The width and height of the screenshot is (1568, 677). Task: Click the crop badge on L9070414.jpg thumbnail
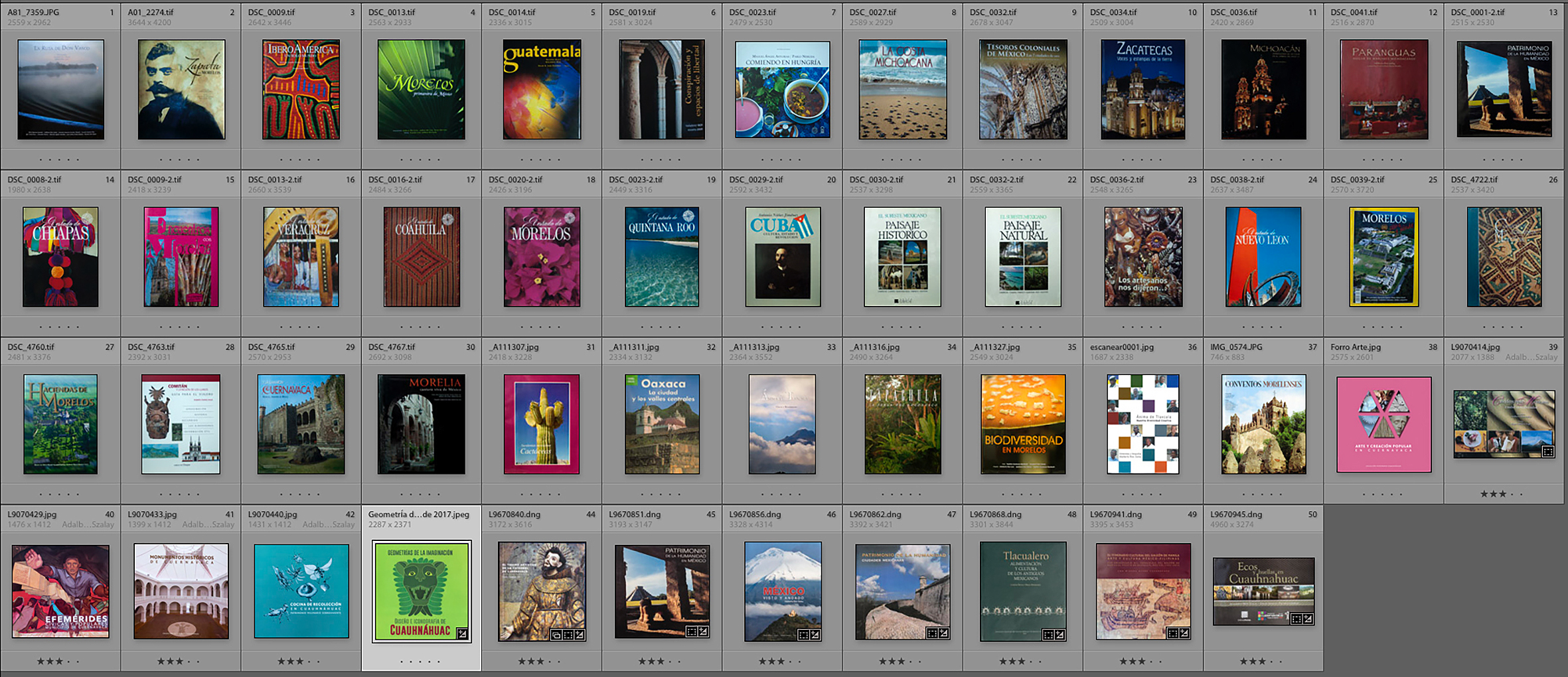[x=1547, y=452]
